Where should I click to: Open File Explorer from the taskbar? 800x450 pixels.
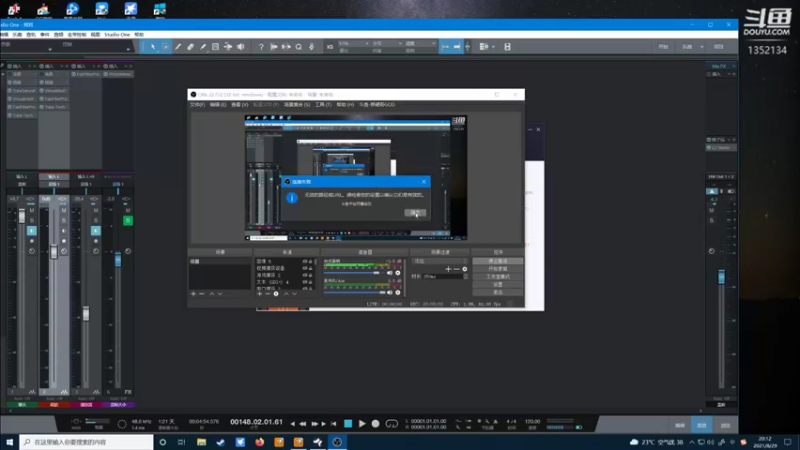pyautogui.click(x=202, y=442)
